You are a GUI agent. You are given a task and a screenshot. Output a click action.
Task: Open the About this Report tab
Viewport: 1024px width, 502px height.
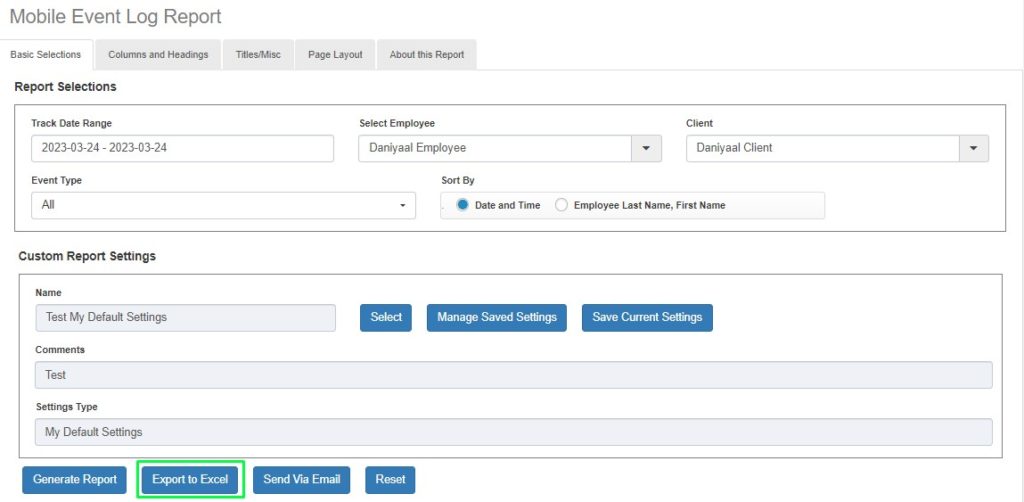click(427, 55)
